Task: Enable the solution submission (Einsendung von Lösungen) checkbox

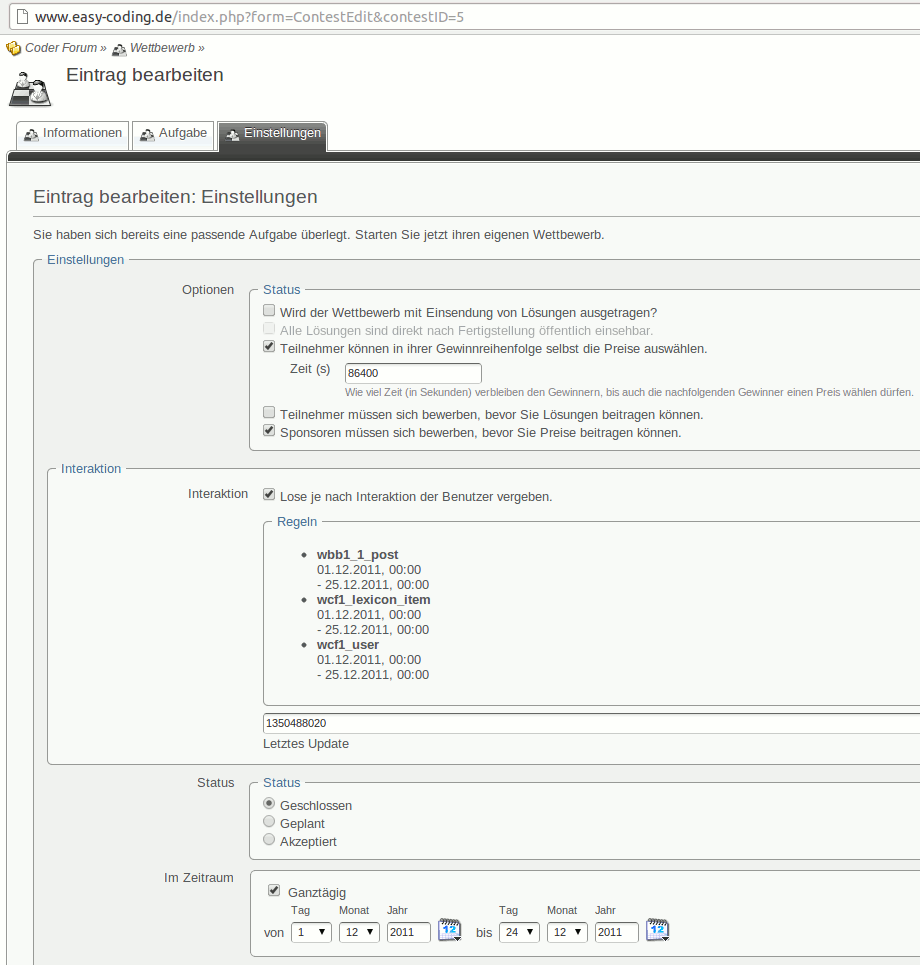Action: click(269, 311)
